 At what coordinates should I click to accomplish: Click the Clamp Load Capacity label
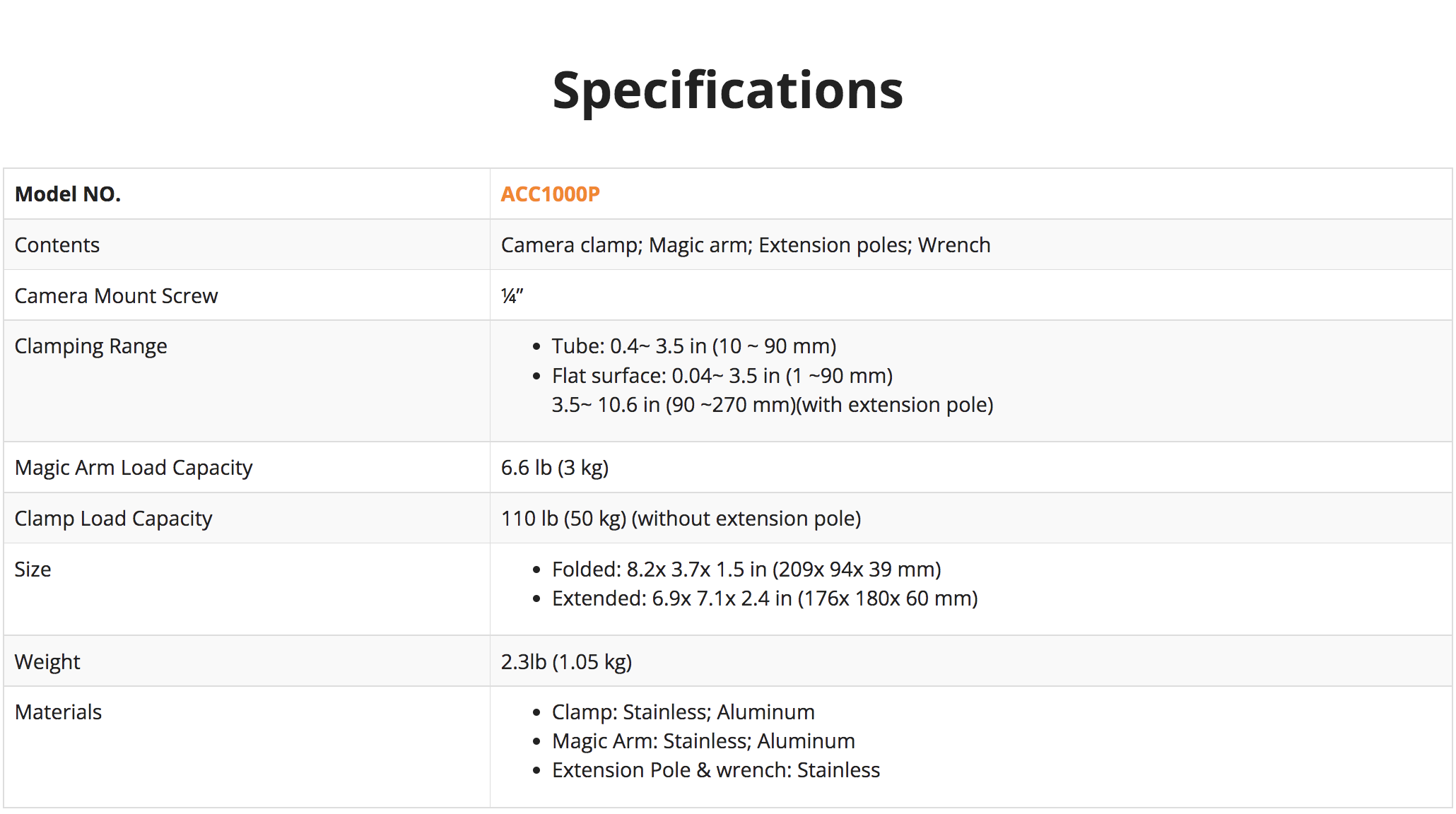(113, 519)
